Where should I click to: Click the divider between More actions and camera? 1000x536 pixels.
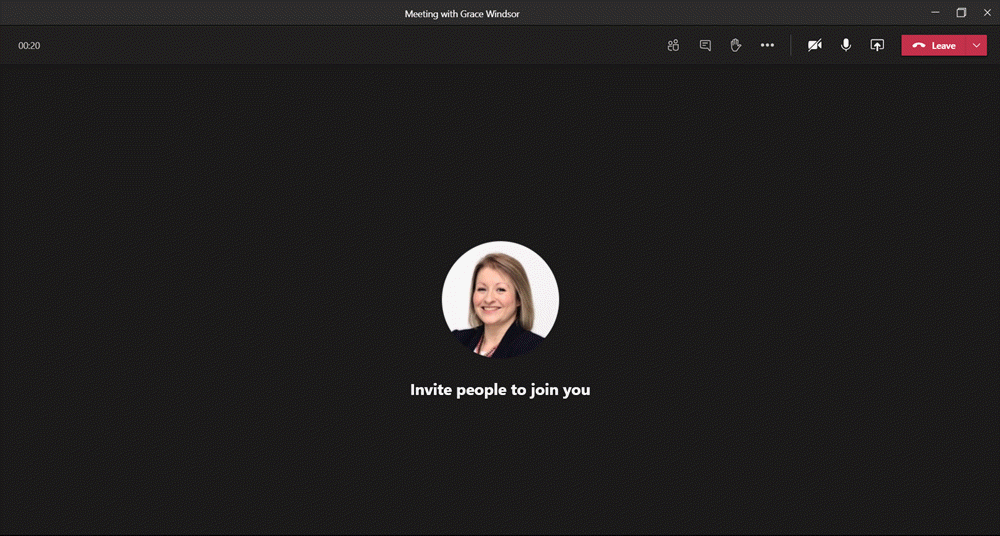click(x=791, y=45)
